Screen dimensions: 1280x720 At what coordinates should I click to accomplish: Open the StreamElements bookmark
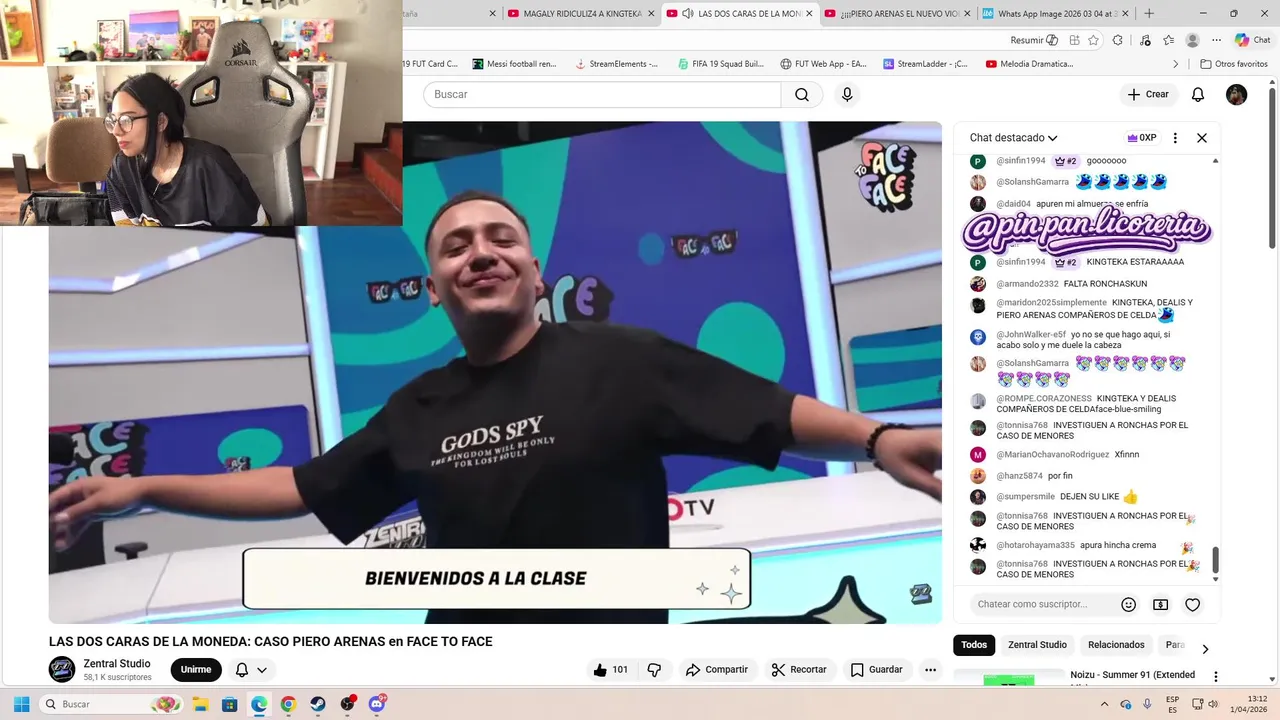pos(617,64)
